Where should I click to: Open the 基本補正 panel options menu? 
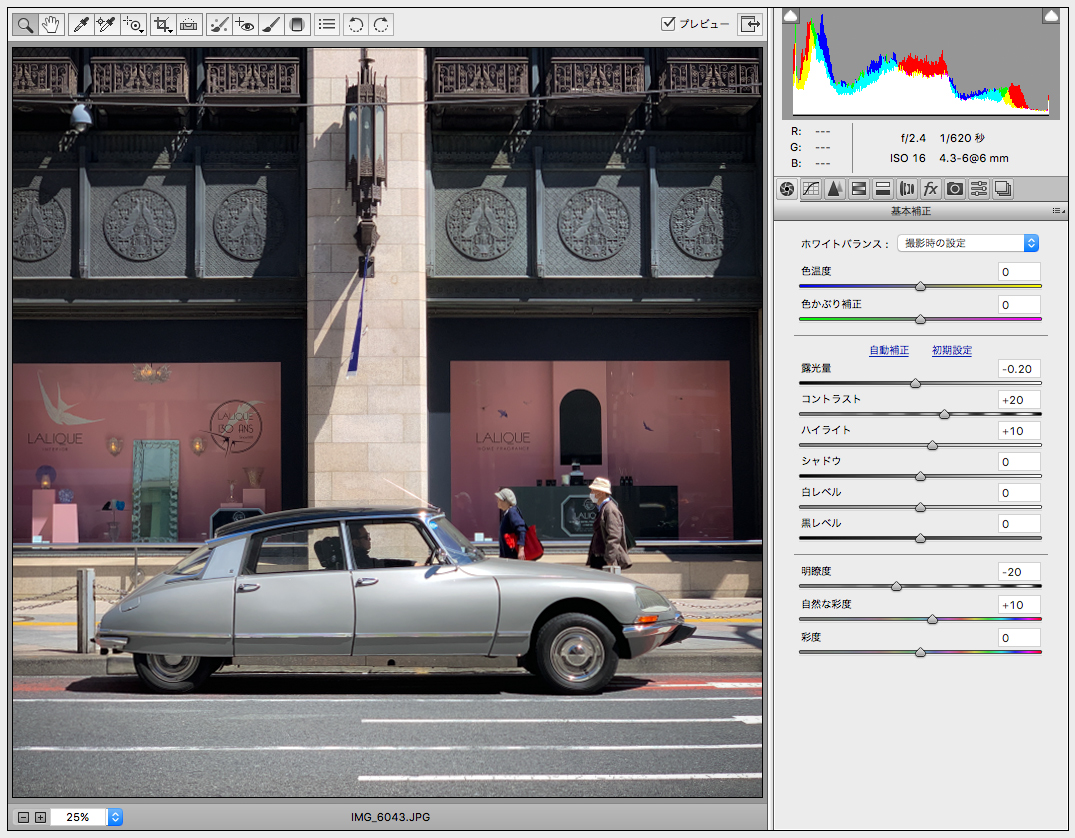click(1056, 211)
